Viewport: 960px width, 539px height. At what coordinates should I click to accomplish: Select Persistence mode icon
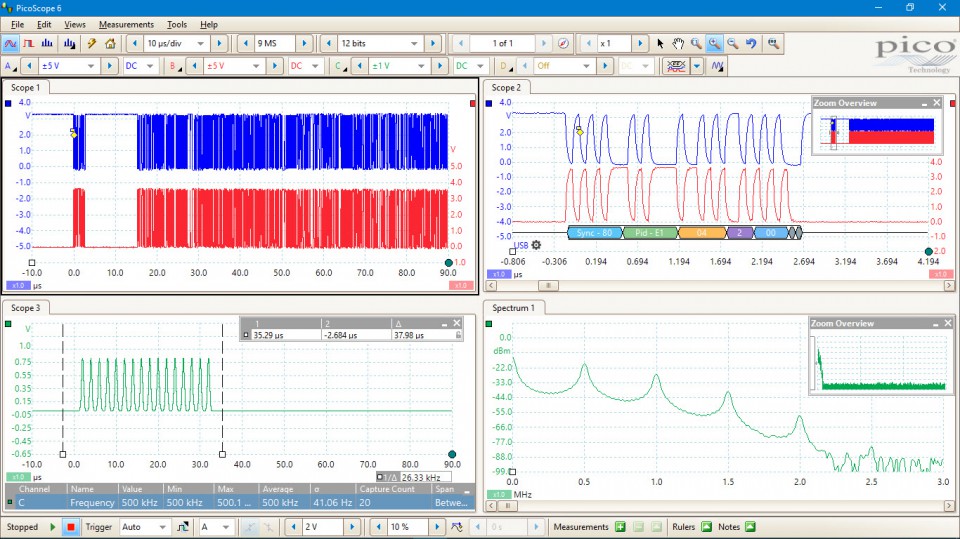tap(30, 44)
